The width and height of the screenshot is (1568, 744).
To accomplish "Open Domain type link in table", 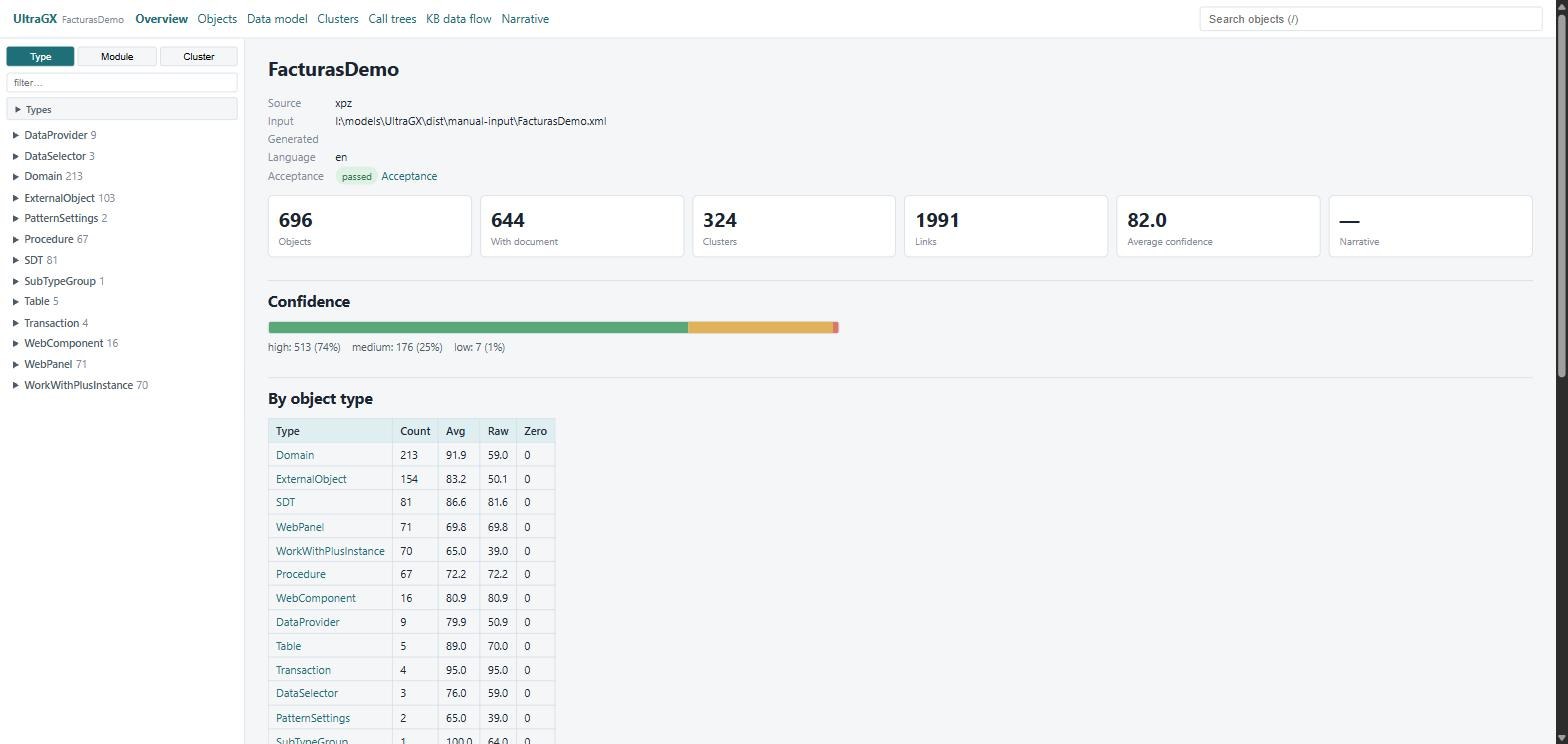I will 295,455.
